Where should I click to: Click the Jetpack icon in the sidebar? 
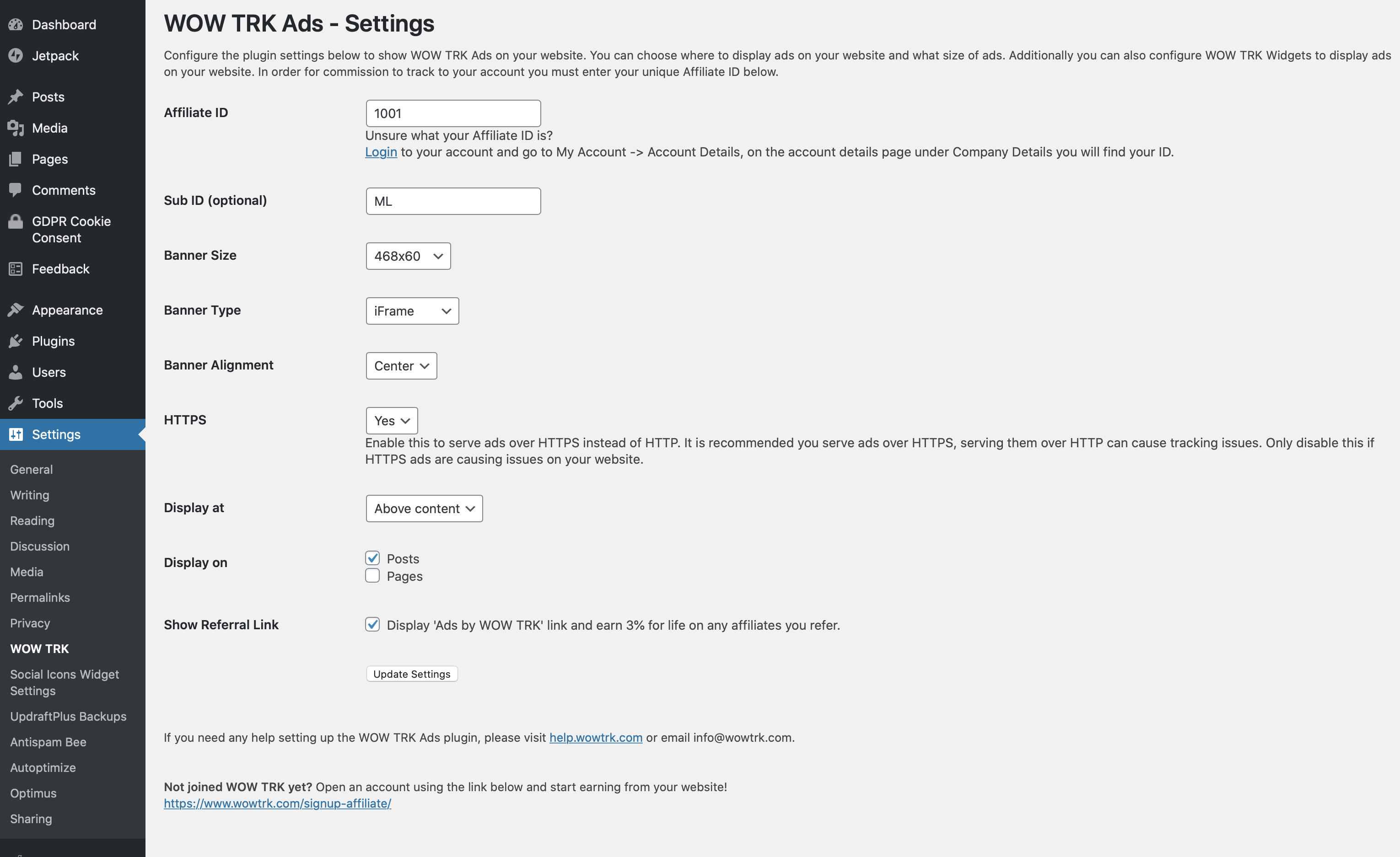(x=16, y=55)
